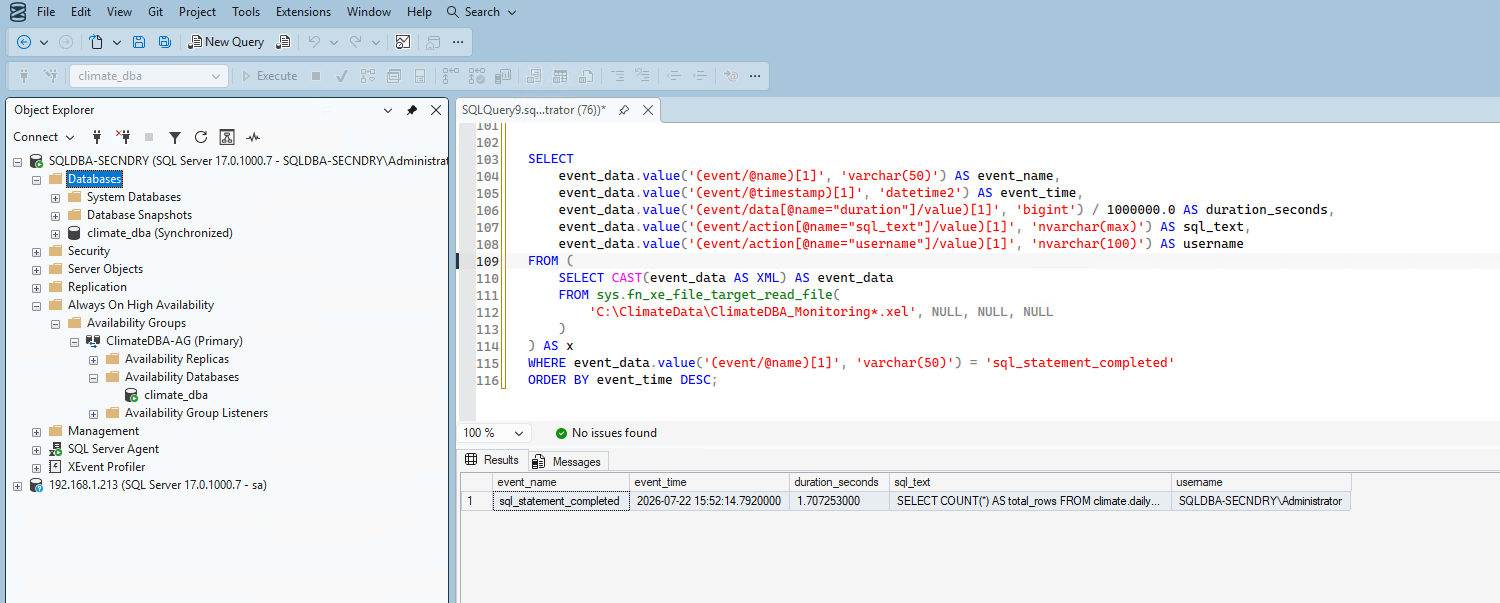Click the Connect plug icon in Object Explorer

point(97,137)
